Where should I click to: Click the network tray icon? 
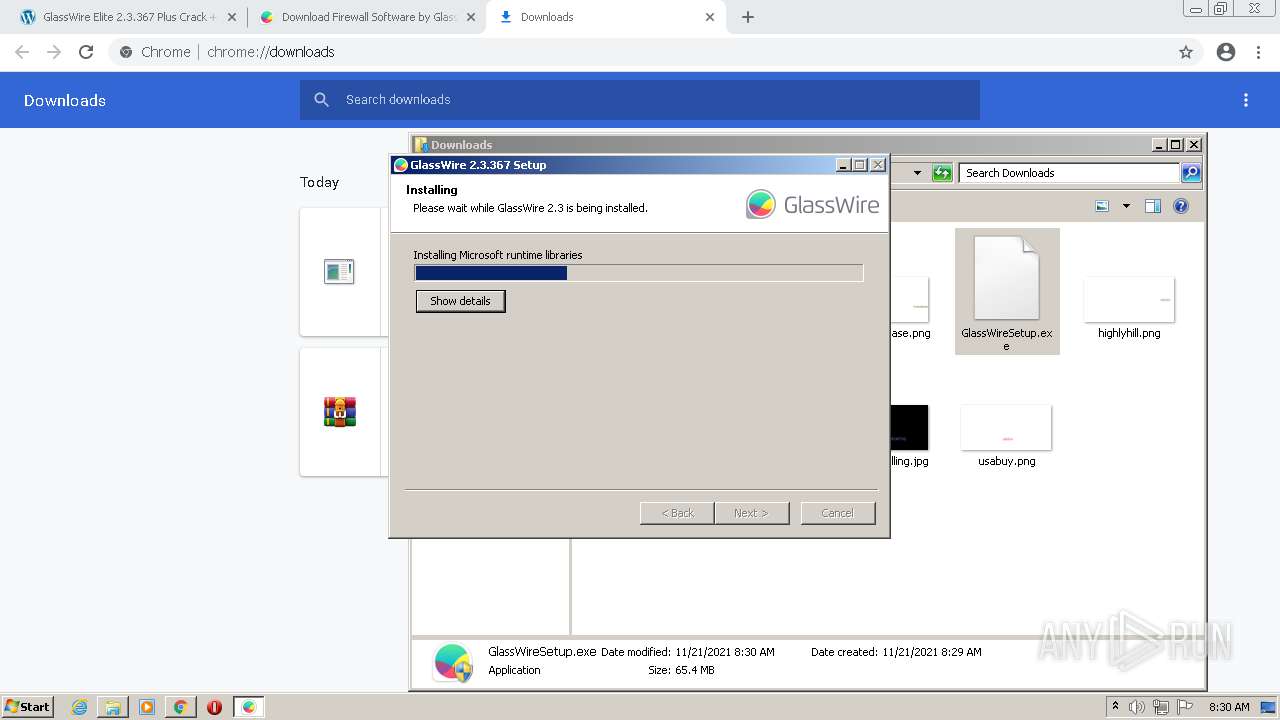(1160, 707)
